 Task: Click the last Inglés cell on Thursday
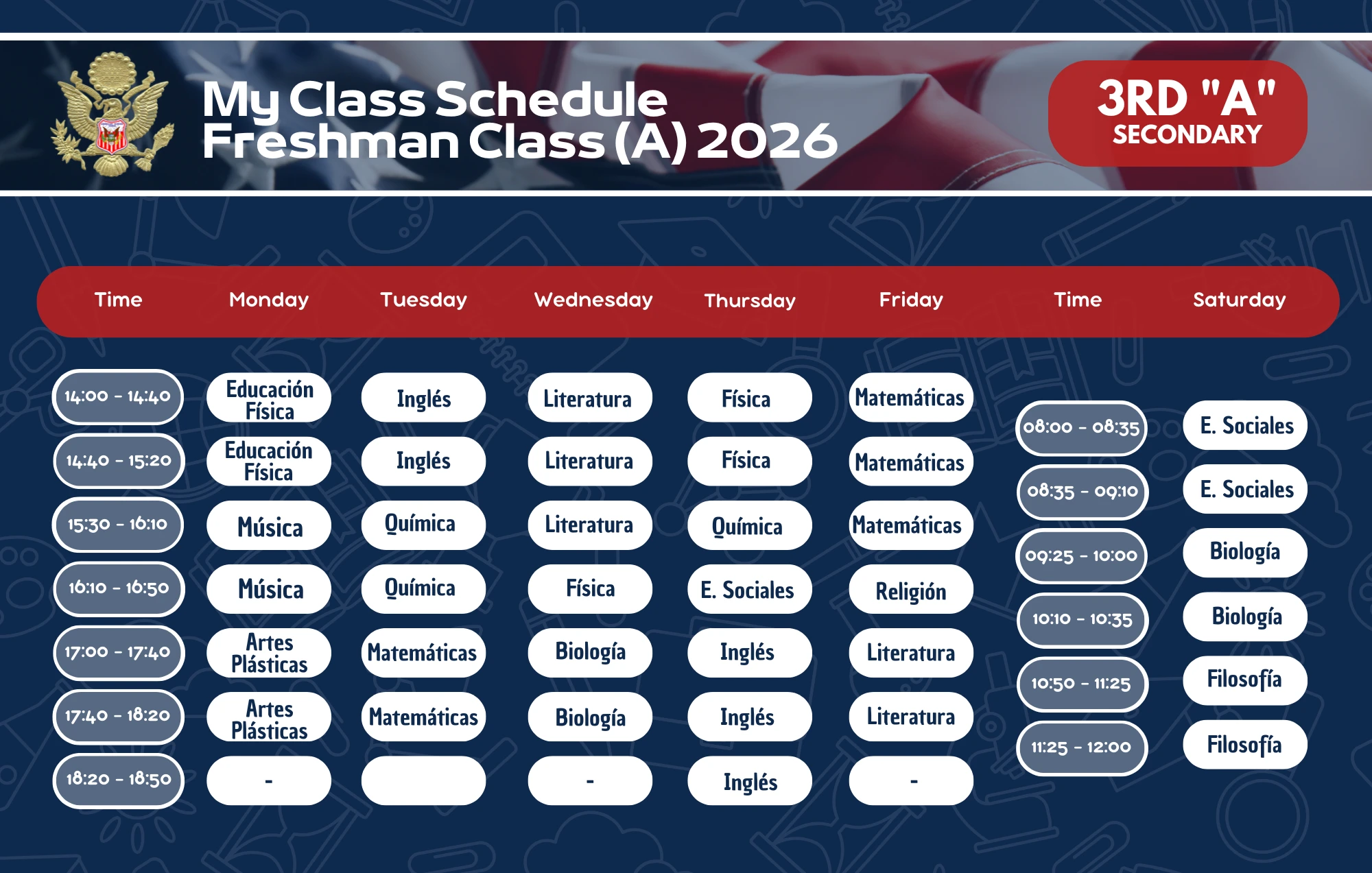pyautogui.click(x=749, y=780)
